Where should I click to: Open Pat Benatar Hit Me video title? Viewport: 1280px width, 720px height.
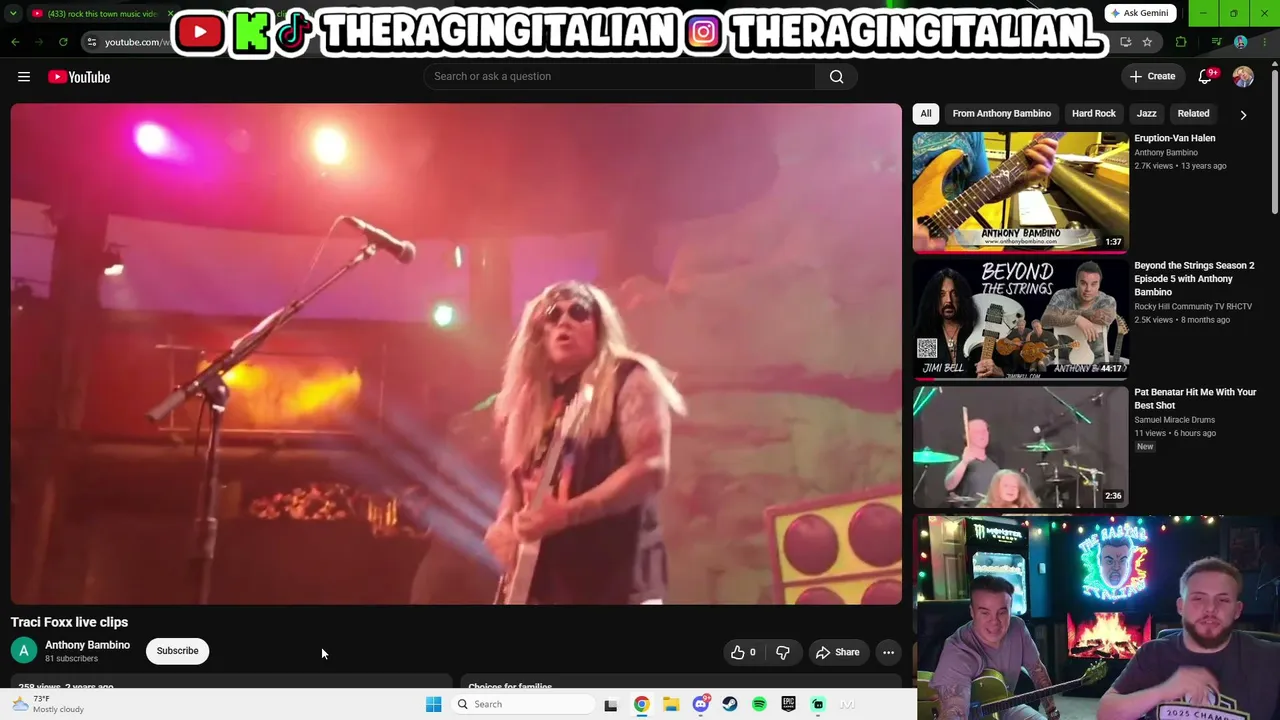point(1195,399)
